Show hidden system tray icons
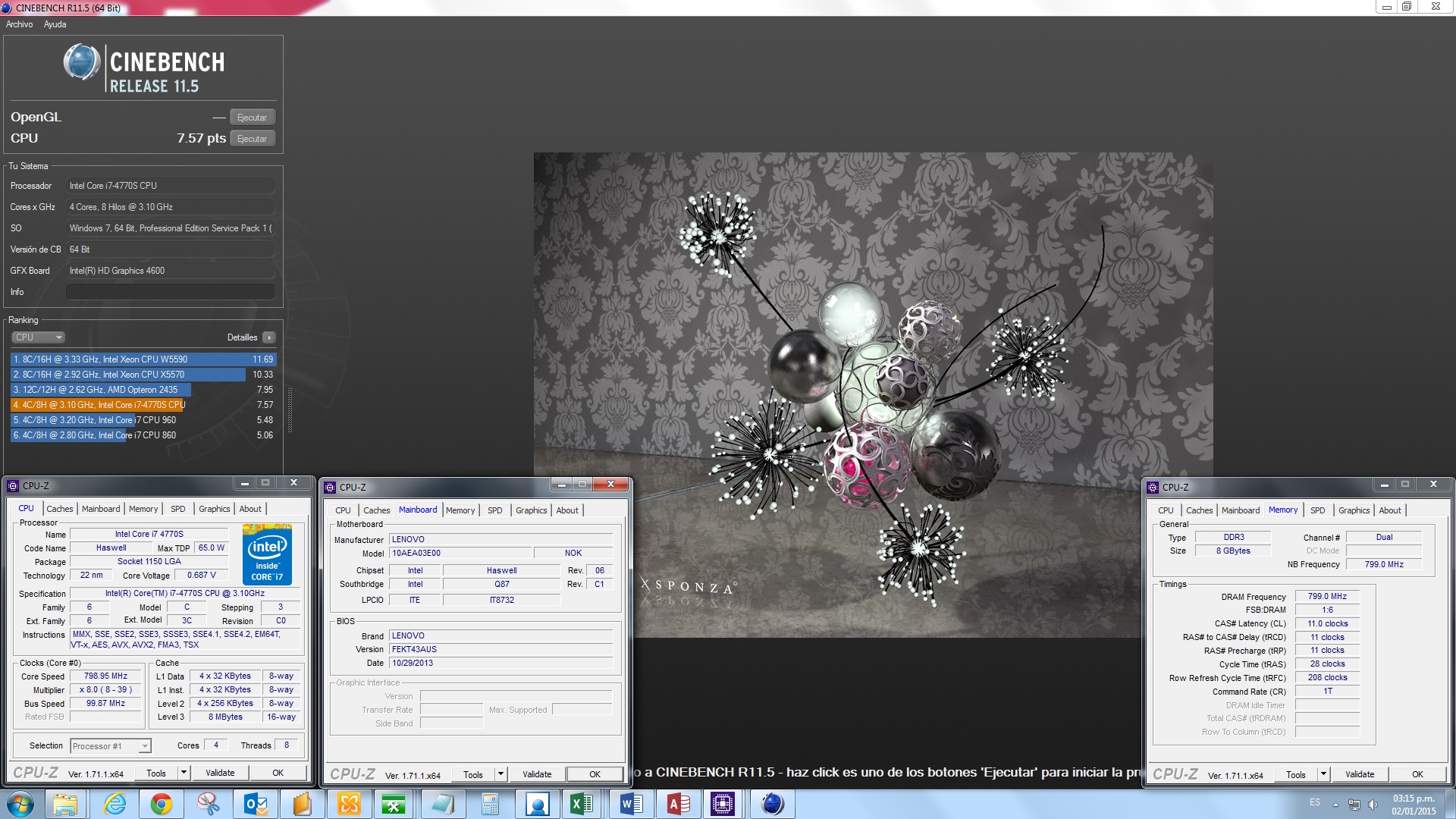1456x819 pixels. pos(1335,805)
